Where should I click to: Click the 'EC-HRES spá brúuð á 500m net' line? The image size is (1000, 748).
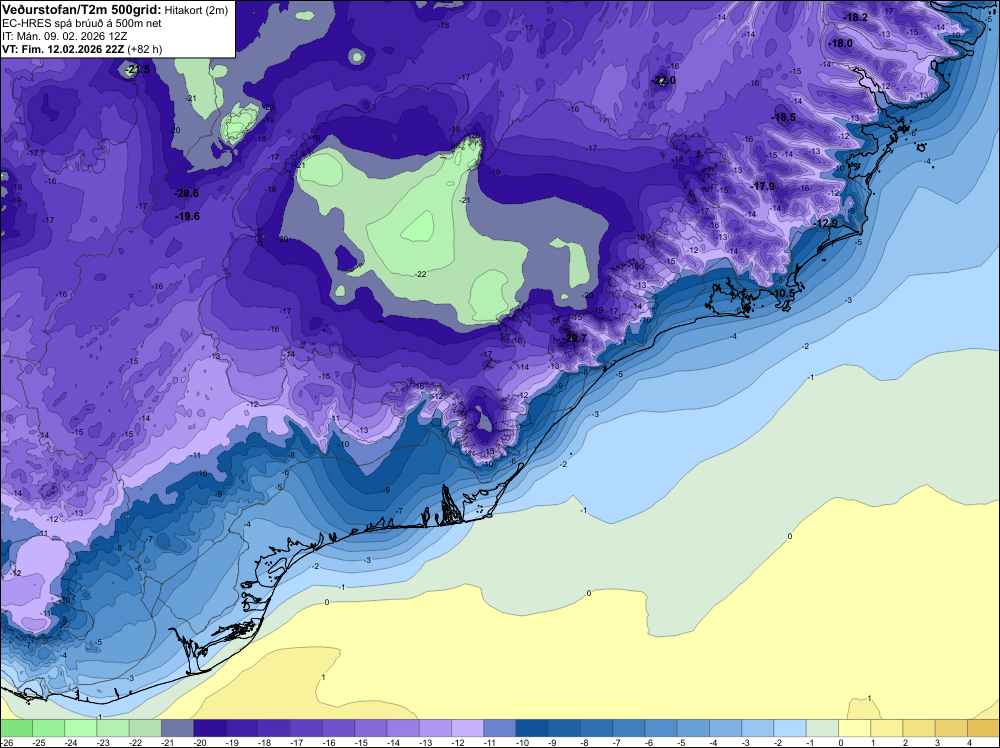click(82, 23)
